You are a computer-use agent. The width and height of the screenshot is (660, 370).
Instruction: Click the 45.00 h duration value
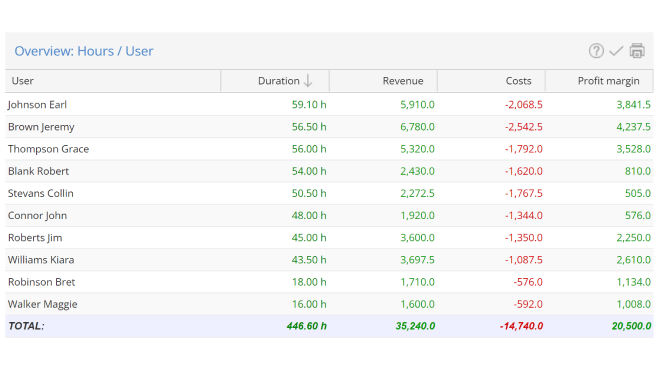309,238
